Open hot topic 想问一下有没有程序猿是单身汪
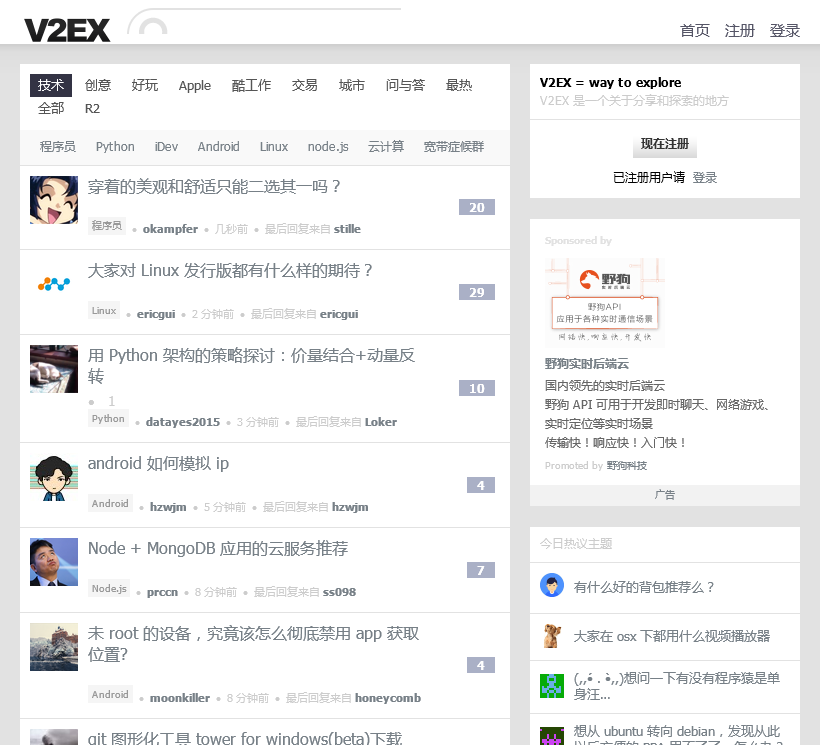The height and width of the screenshot is (745, 820). click(x=677, y=686)
